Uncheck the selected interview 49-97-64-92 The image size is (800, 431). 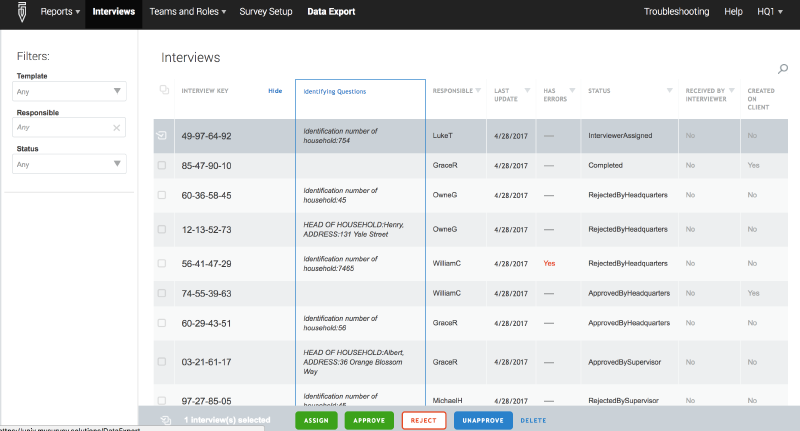pyautogui.click(x=162, y=135)
